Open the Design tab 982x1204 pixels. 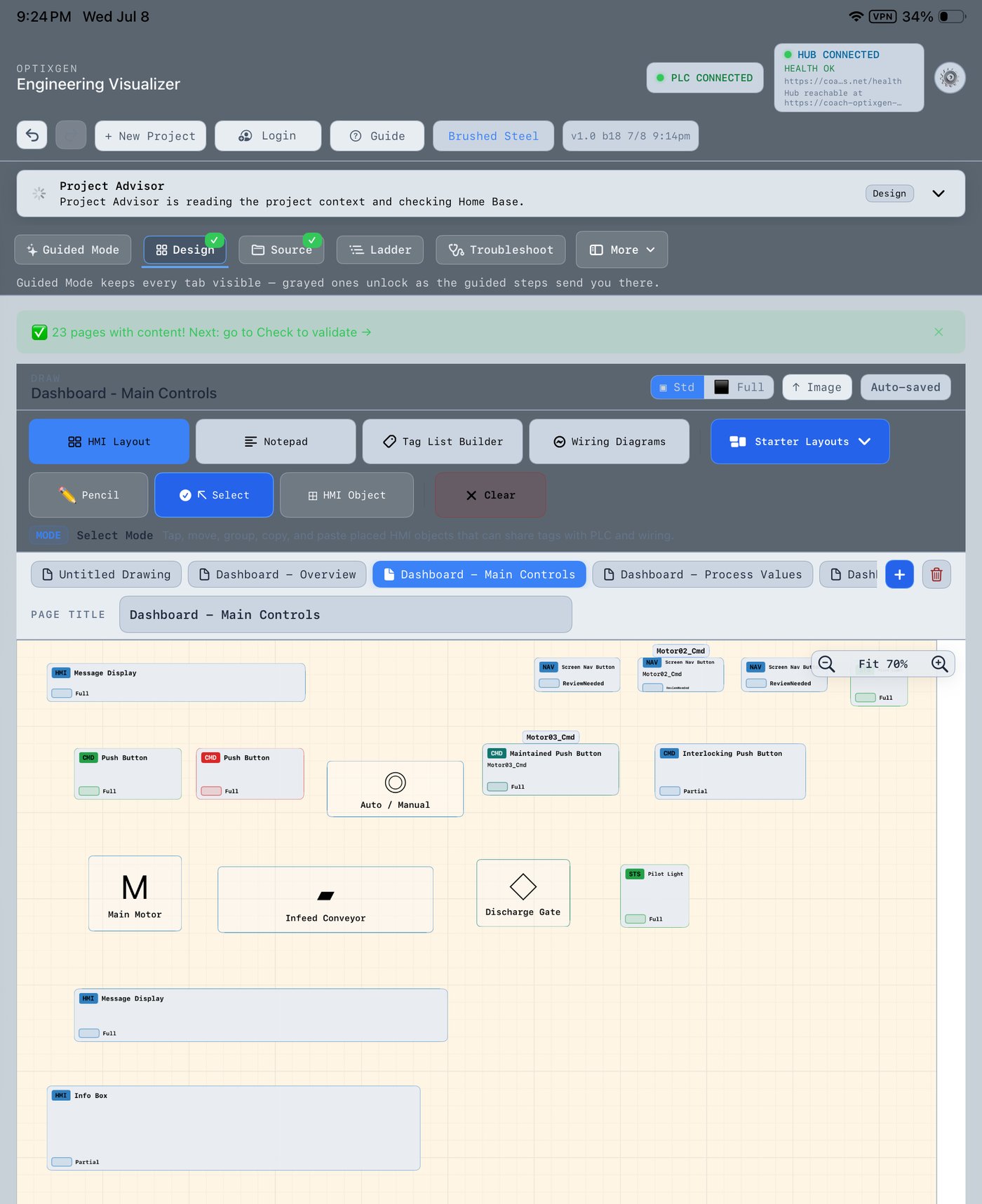[x=185, y=250]
